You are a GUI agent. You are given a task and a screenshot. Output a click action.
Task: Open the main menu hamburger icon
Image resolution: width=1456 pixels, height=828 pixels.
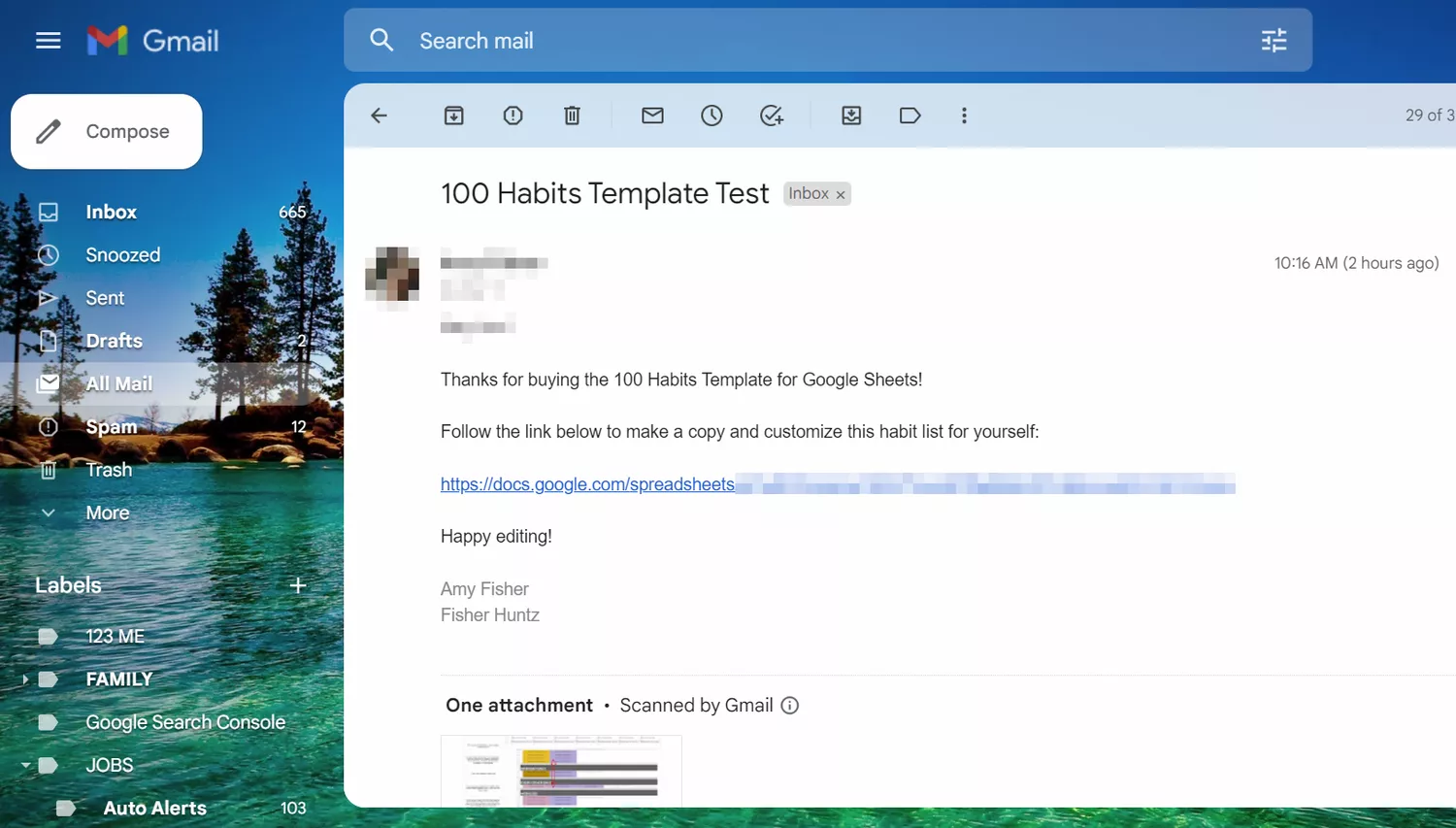click(x=48, y=41)
